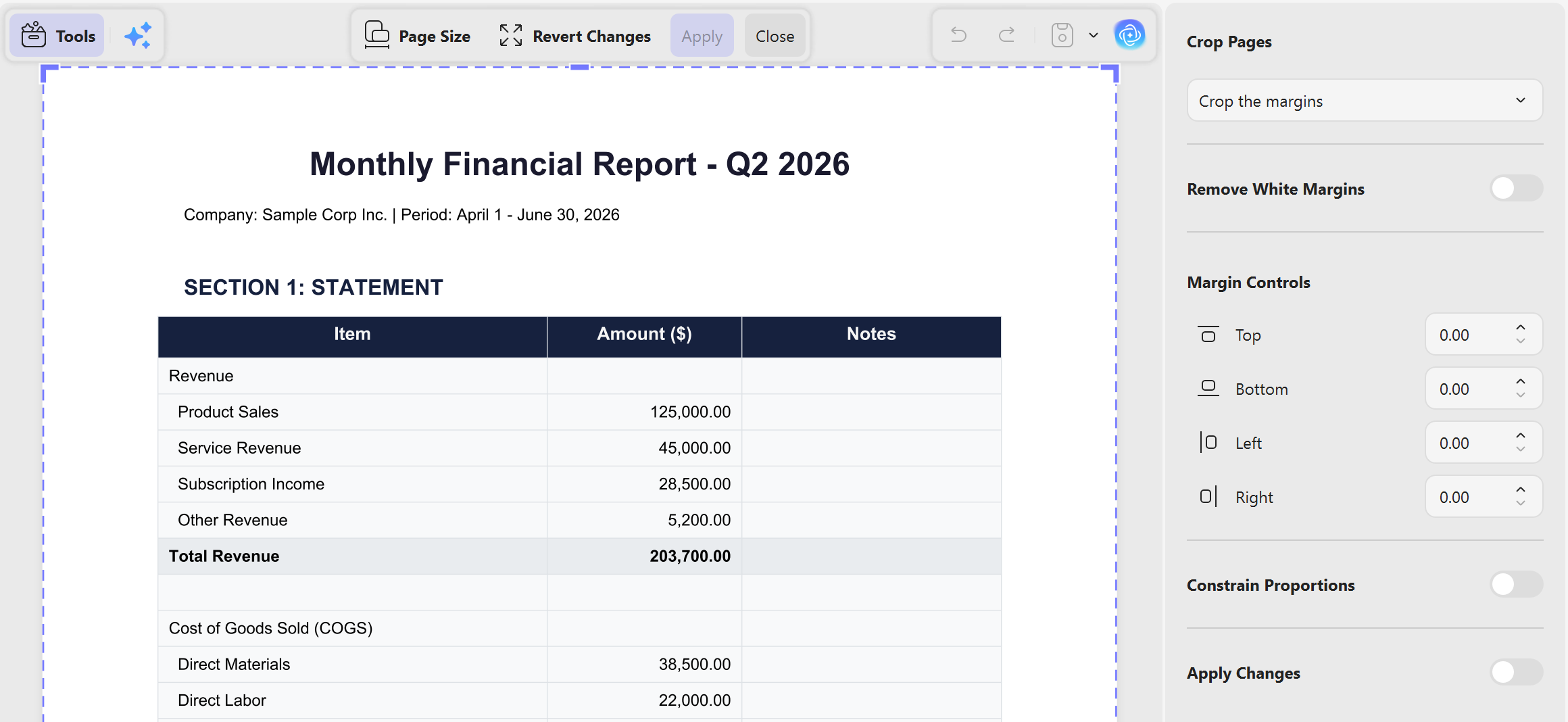Open the Tools menu
The height and width of the screenshot is (722, 1568).
pyautogui.click(x=57, y=36)
